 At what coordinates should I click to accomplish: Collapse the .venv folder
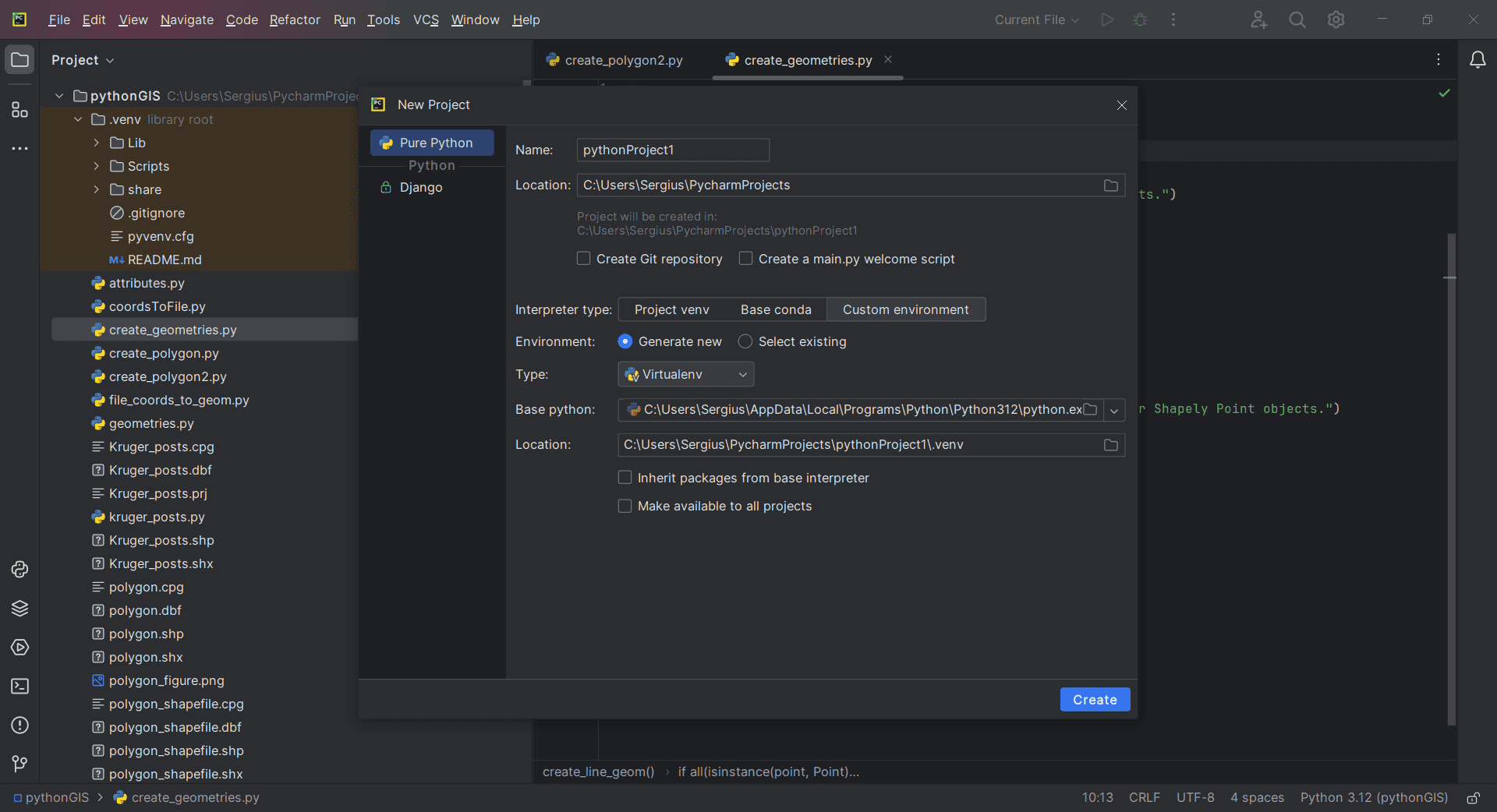78,119
